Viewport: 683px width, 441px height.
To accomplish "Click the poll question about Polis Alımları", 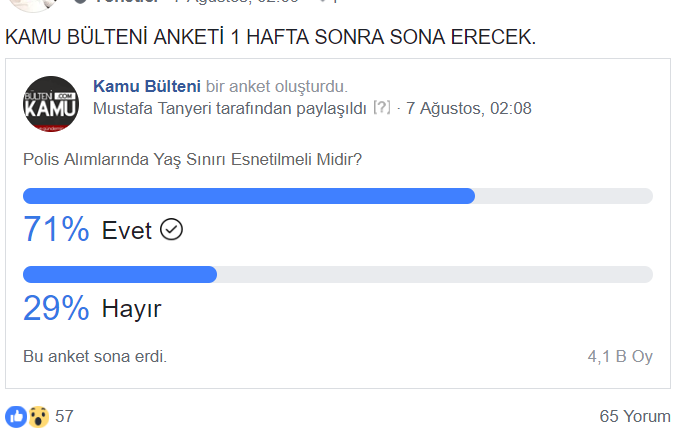I will [x=192, y=157].
